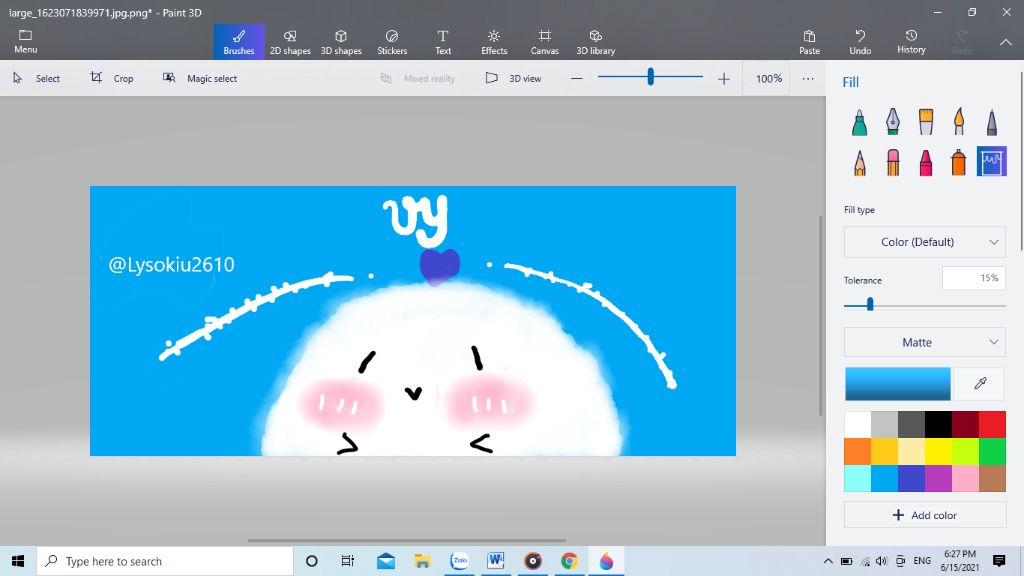Screen dimensions: 1024x576
Task: Show hidden system tray icons
Action: pyautogui.click(x=828, y=561)
